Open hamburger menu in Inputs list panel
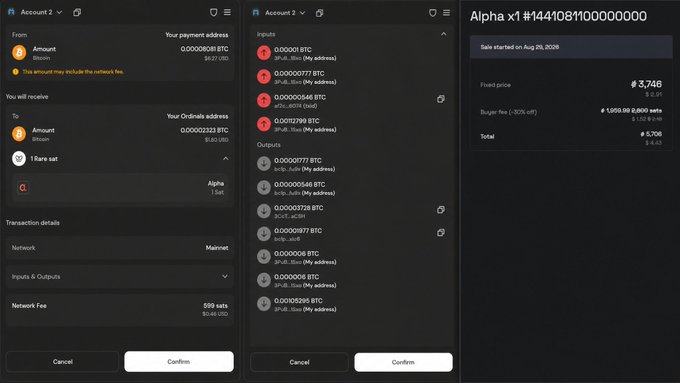680x383 pixels. (446, 13)
